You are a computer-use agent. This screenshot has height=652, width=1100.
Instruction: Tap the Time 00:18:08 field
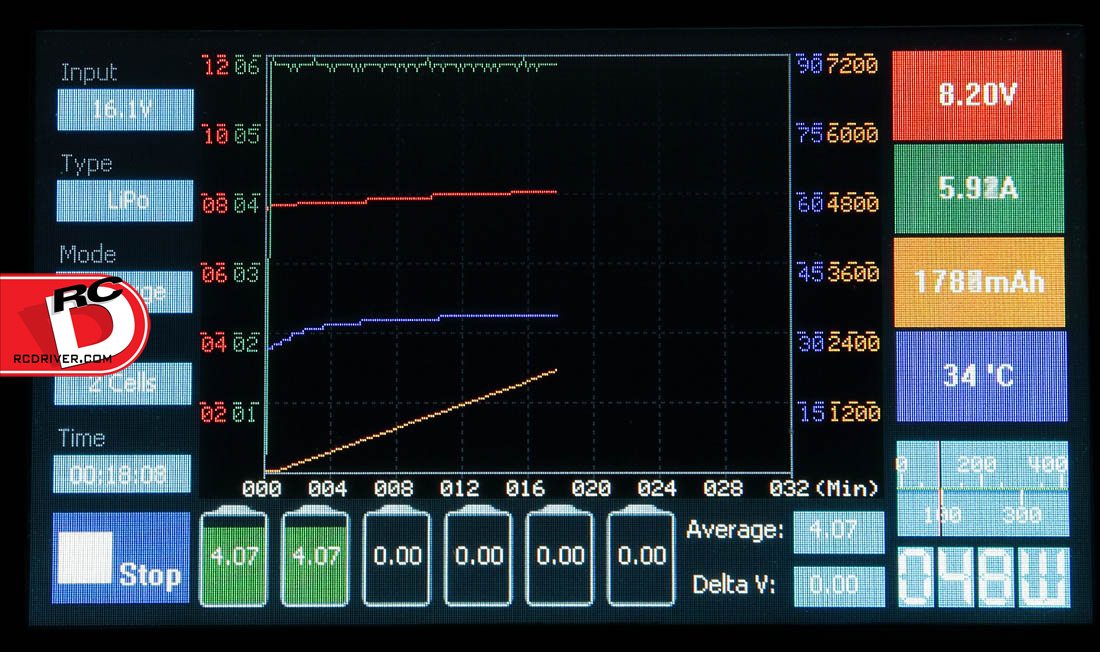click(122, 474)
